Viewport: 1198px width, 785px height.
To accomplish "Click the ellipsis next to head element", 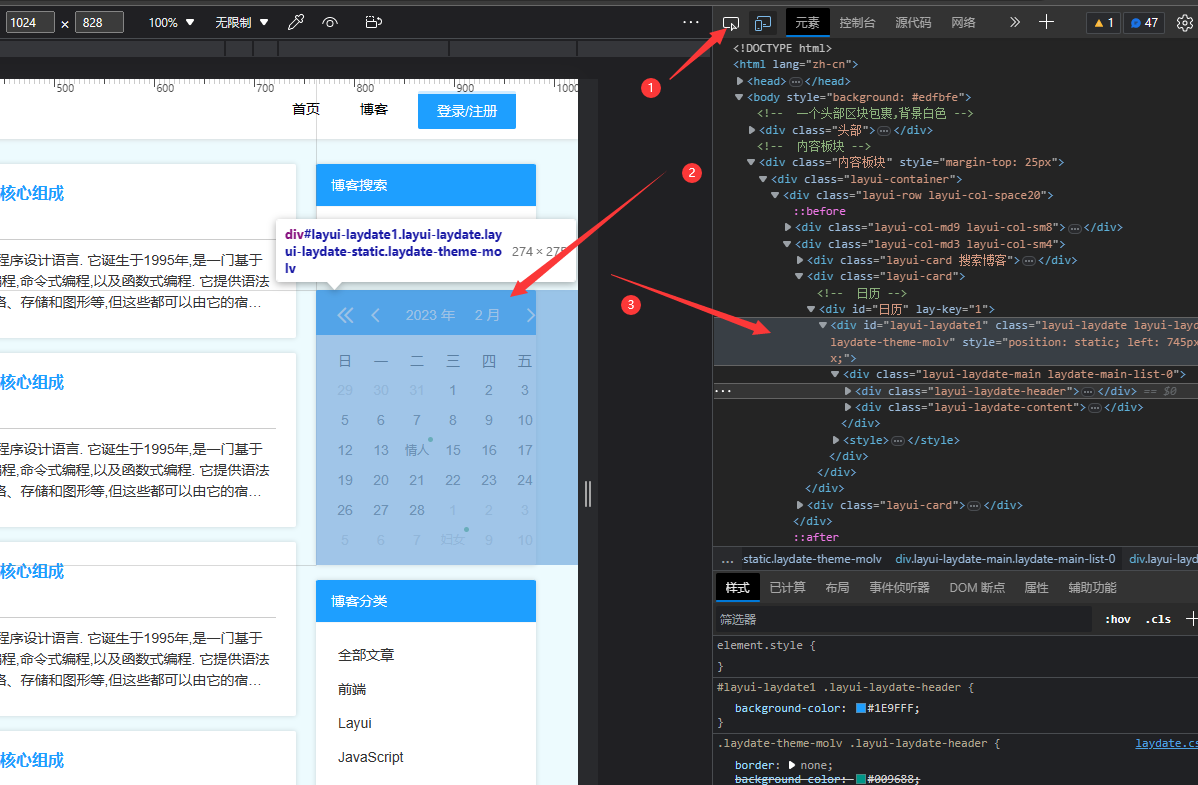I will click(x=795, y=81).
